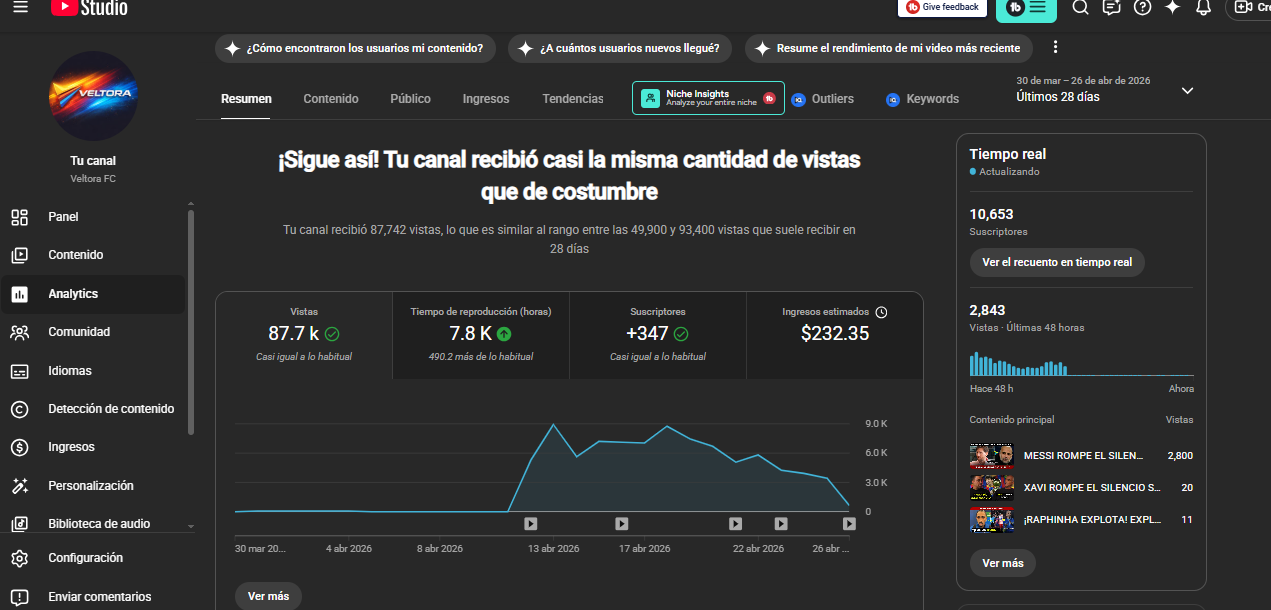Open Configuración gear in sidebar
The width and height of the screenshot is (1271, 610).
(85, 558)
